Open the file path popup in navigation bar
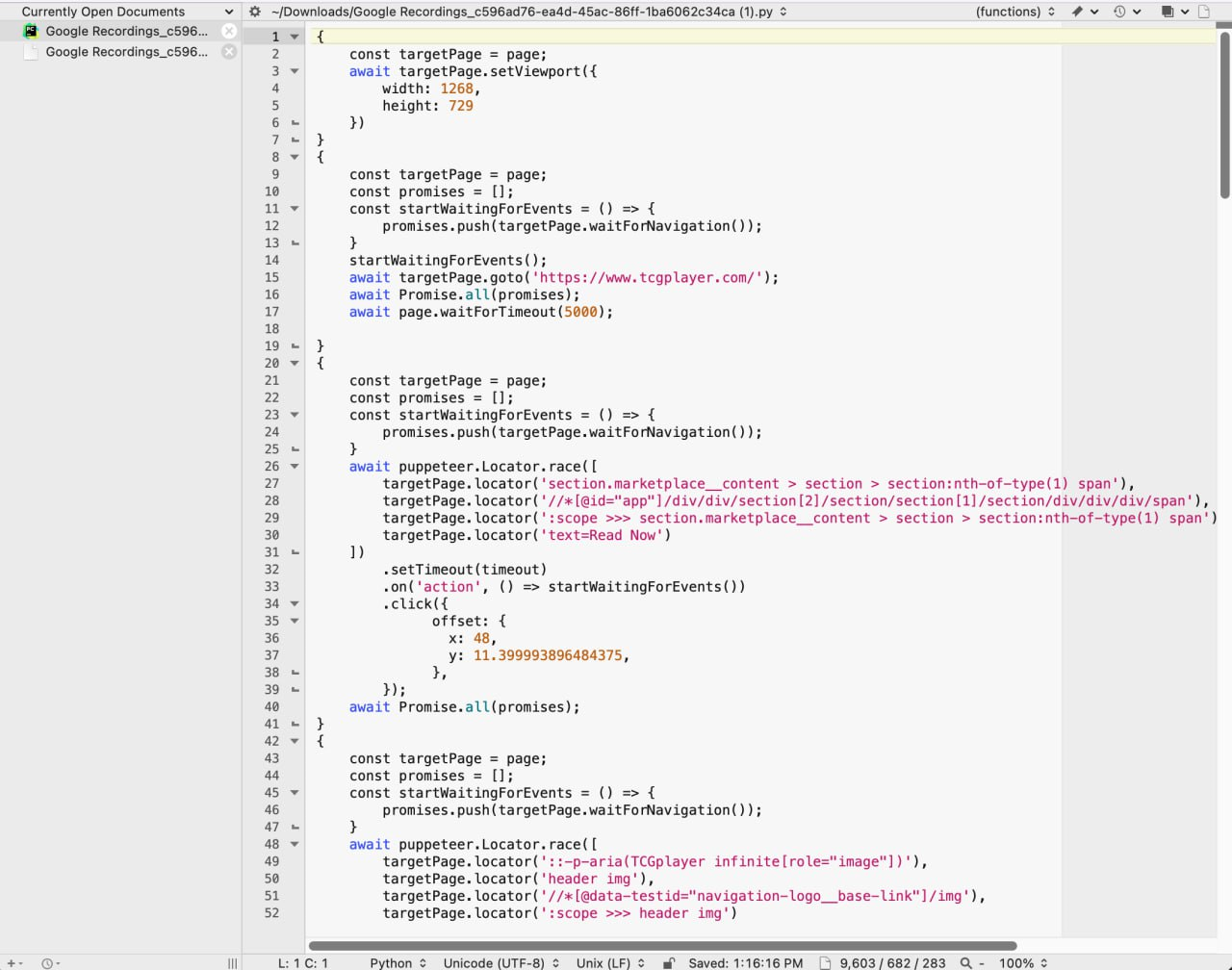Viewport: 1232px width, 970px height. point(528,12)
